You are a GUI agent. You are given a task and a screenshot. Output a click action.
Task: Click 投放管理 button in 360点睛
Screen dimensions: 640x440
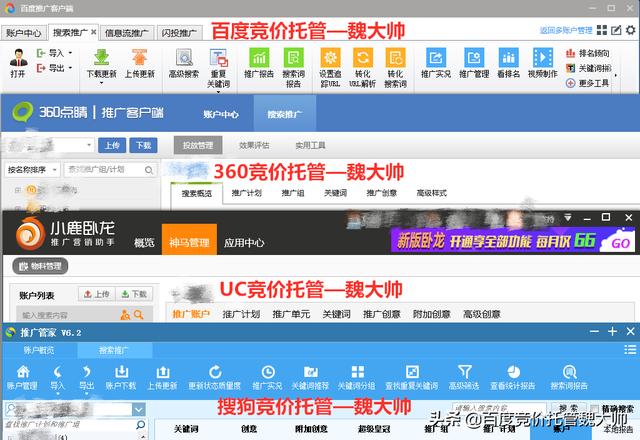tap(198, 145)
